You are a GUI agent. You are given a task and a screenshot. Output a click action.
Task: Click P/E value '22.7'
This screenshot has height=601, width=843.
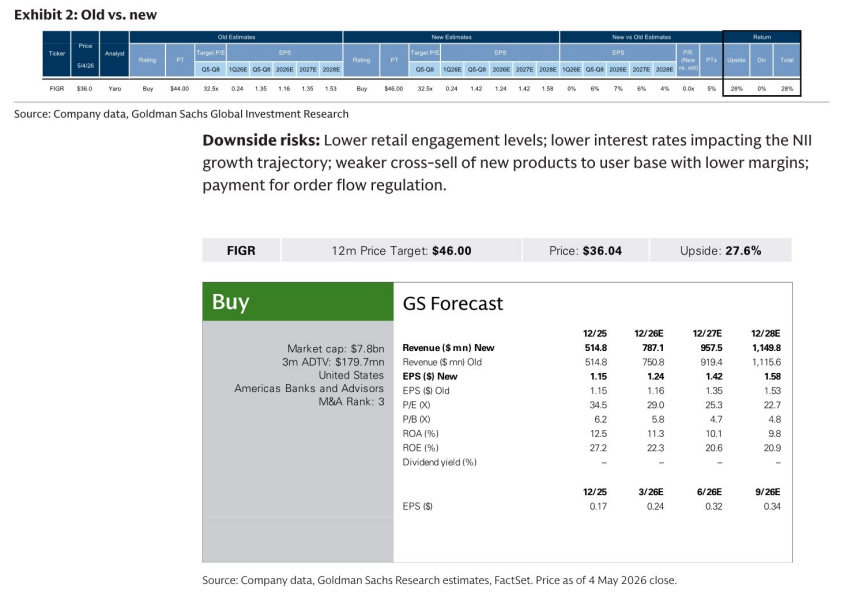click(x=772, y=405)
